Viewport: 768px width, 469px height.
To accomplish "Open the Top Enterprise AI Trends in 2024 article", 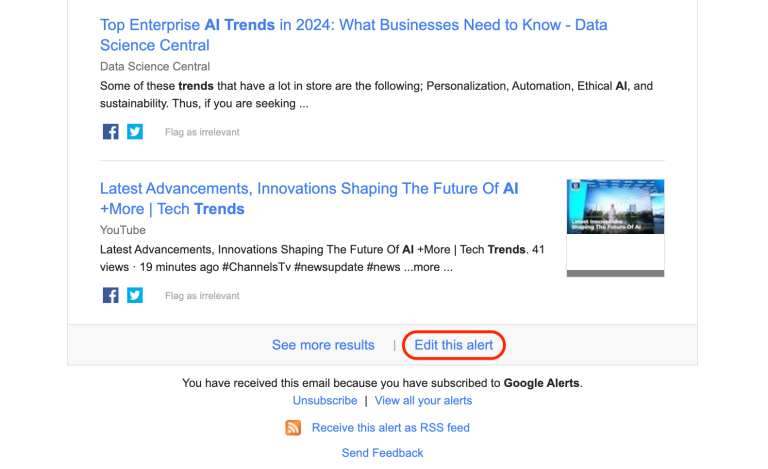I will [x=354, y=35].
